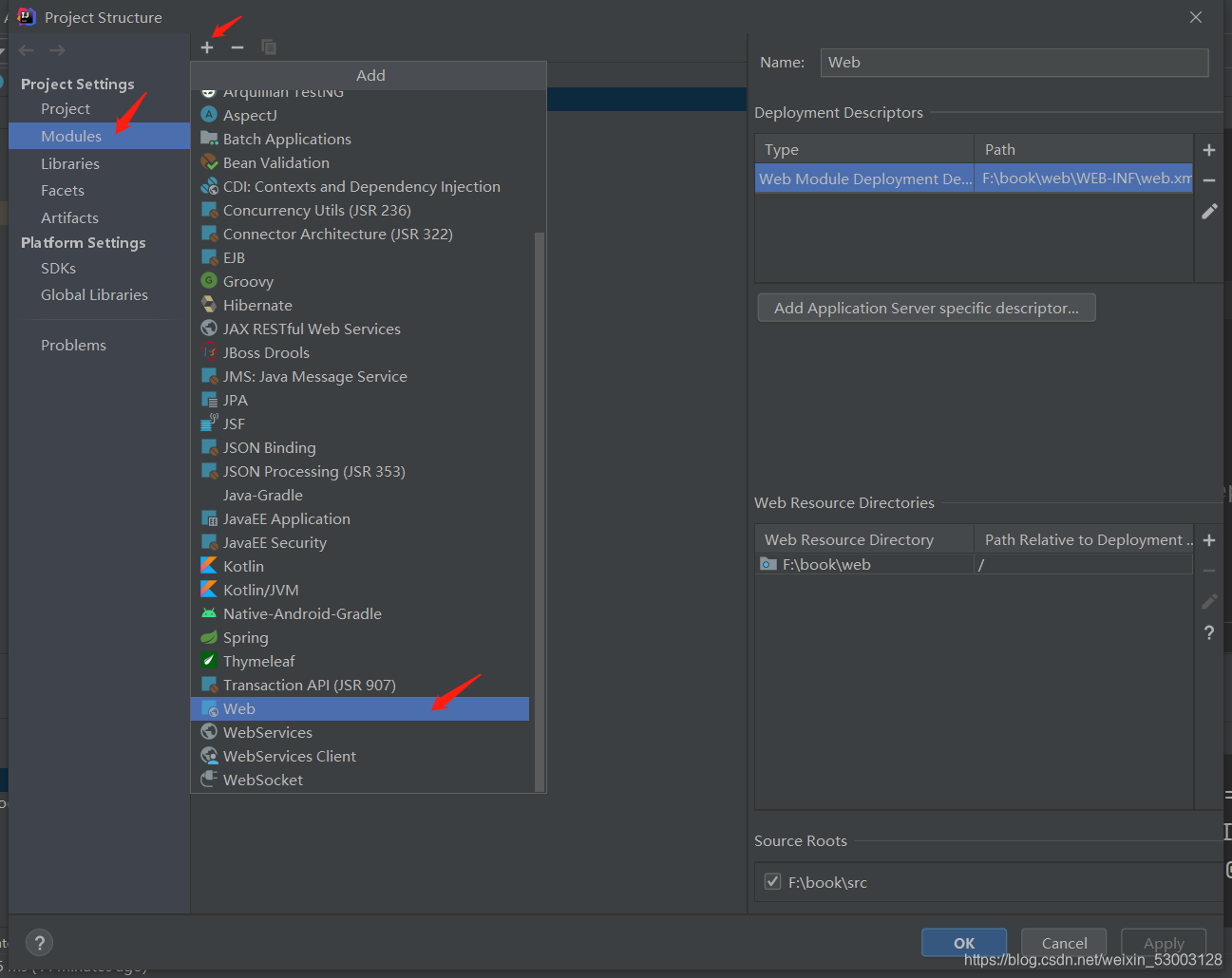
Task: Select Hibernate from the Add list
Action: [257, 305]
